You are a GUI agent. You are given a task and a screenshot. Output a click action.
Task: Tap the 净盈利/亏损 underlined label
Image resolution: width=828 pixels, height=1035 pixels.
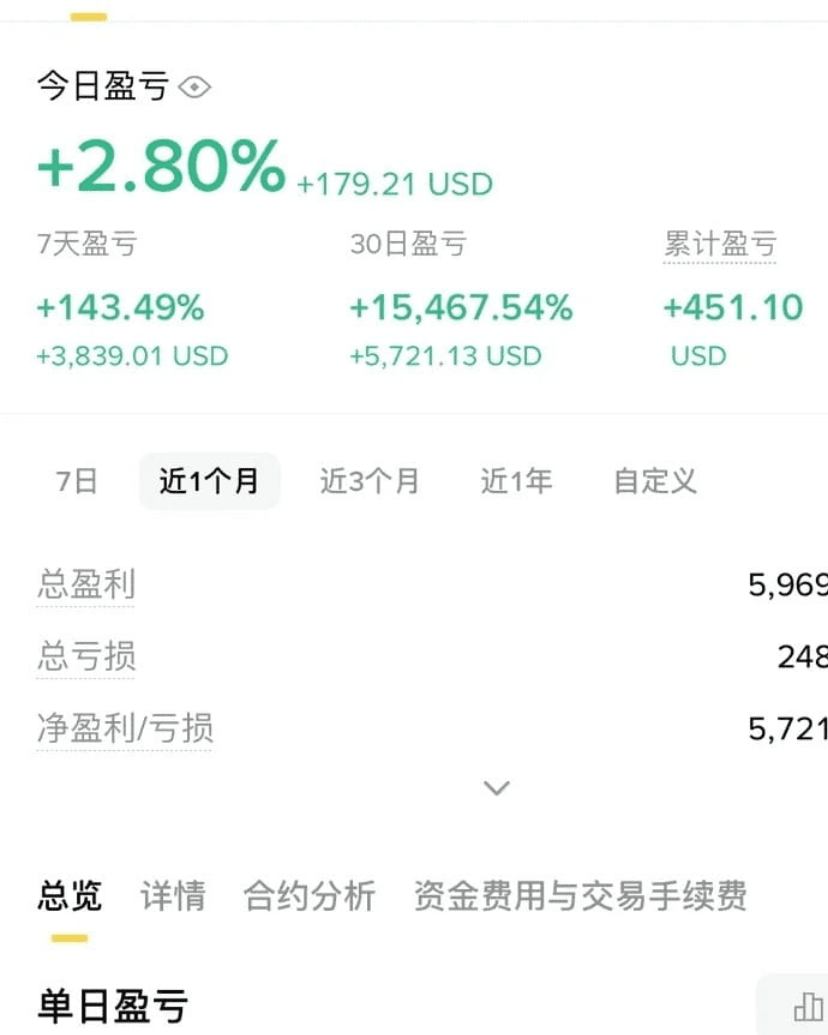[125, 728]
